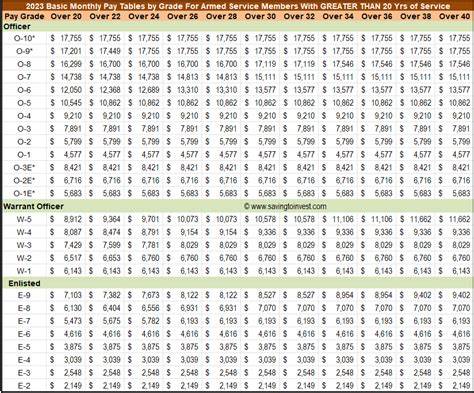The width and height of the screenshot is (474, 393).
Task: Click the "Warrant Officer" section heading
Action: tap(33, 207)
